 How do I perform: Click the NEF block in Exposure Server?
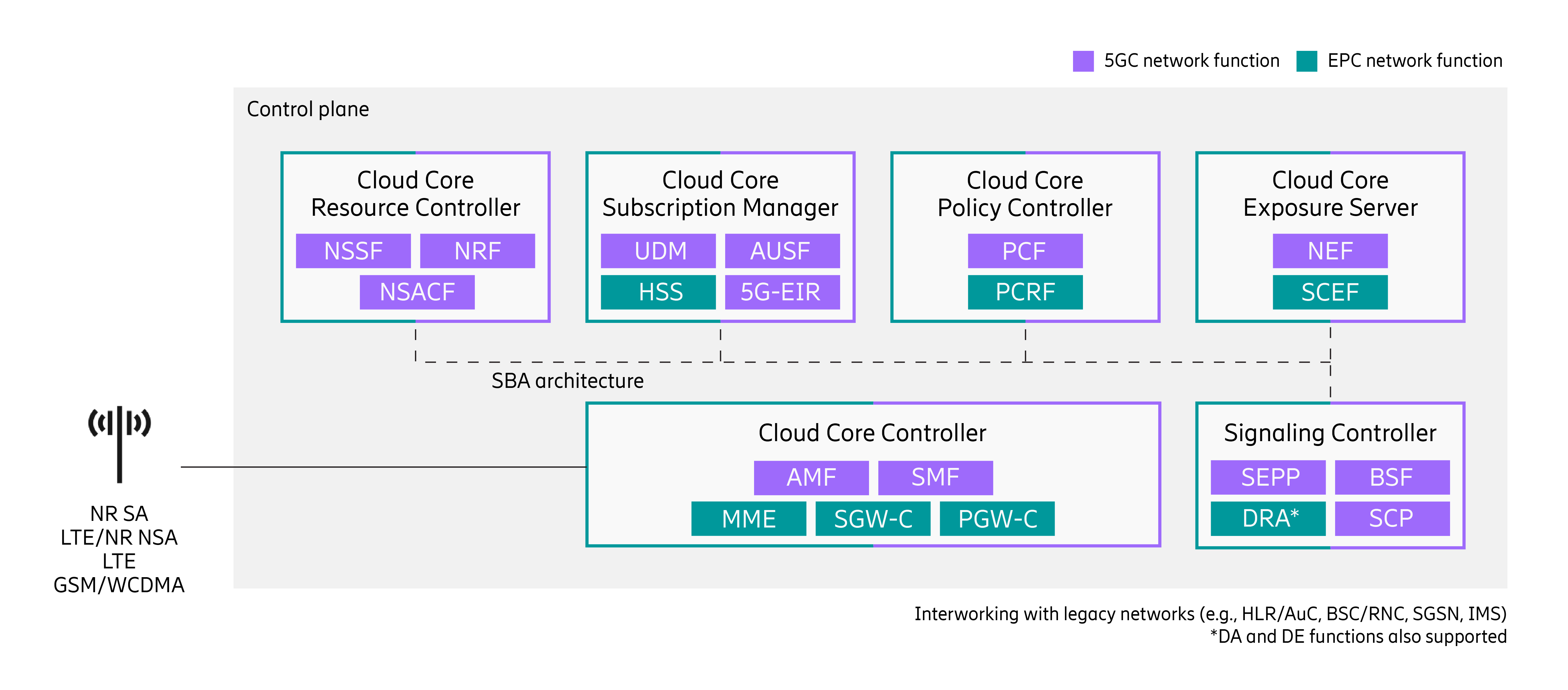(1330, 251)
